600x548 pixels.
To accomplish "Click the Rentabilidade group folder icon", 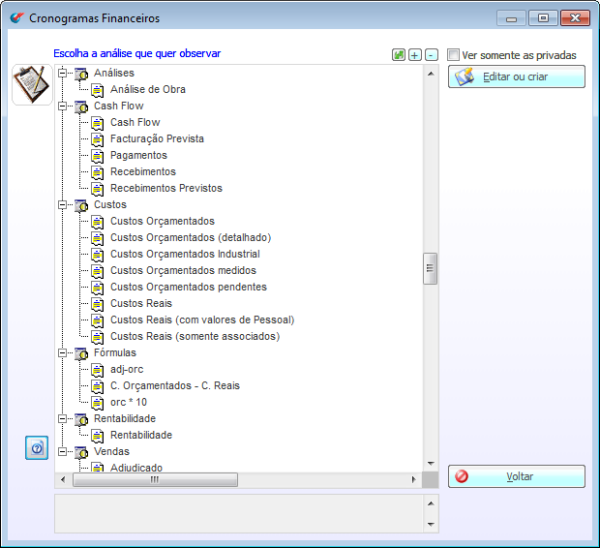I will point(81,419).
